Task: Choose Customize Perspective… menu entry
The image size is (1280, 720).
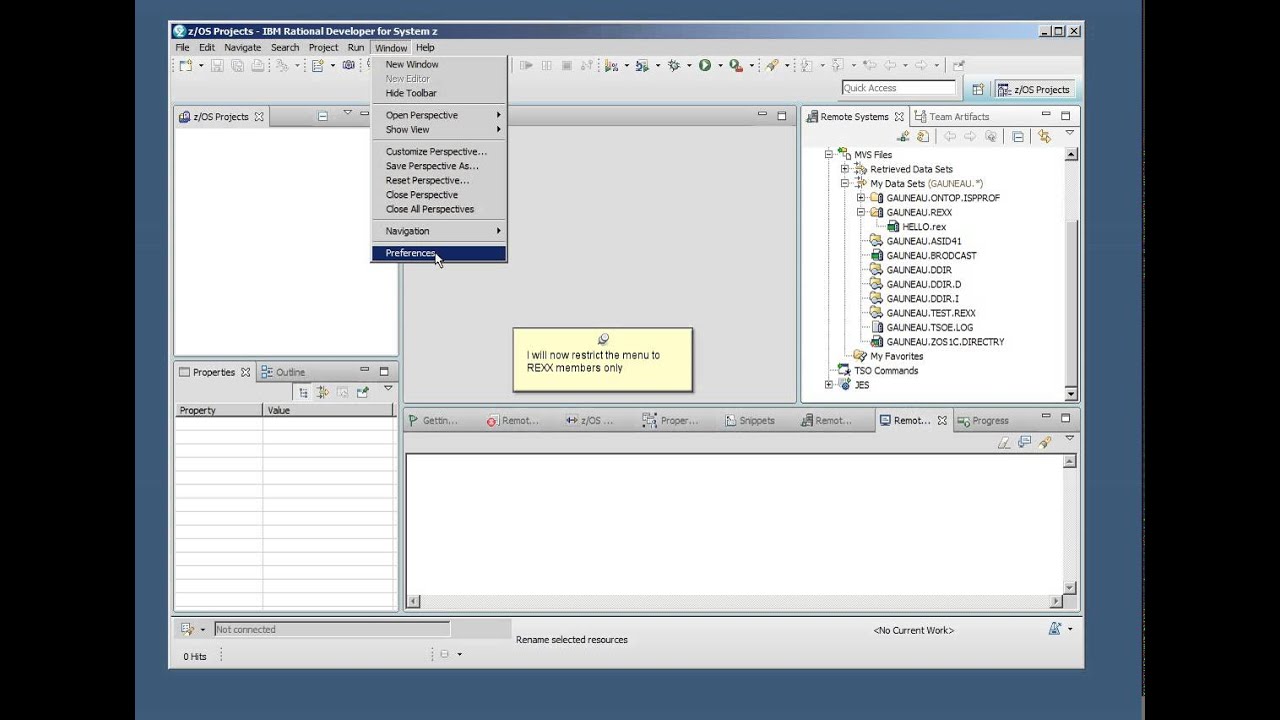Action: (x=439, y=151)
